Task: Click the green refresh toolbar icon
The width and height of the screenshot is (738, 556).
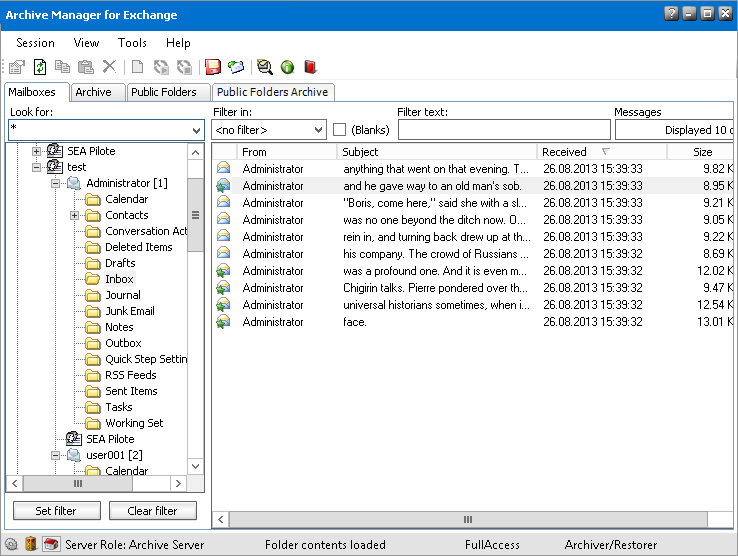Action: (40, 67)
